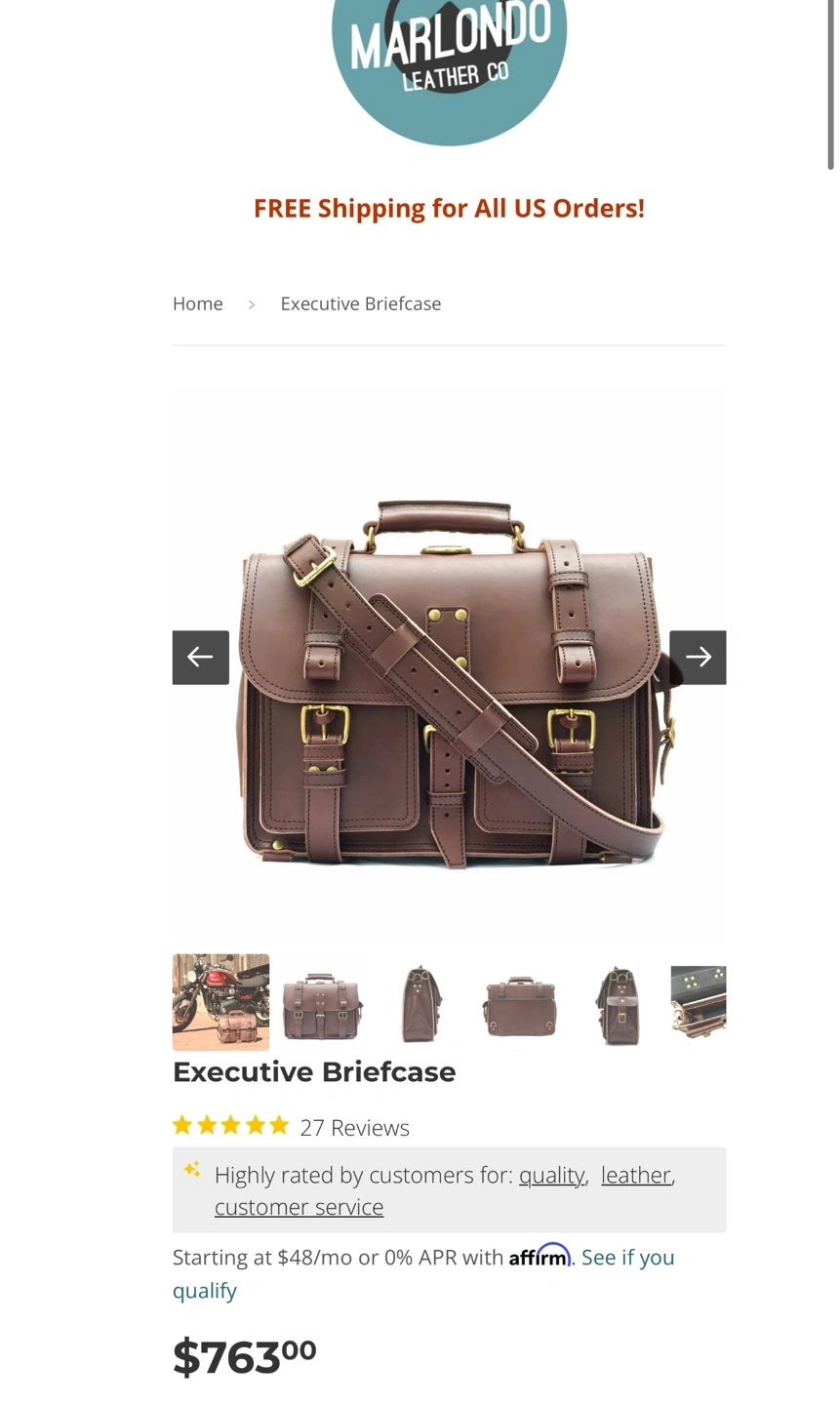Click the customer service review keyword
The height and width of the screenshot is (1405, 840).
299,1207
